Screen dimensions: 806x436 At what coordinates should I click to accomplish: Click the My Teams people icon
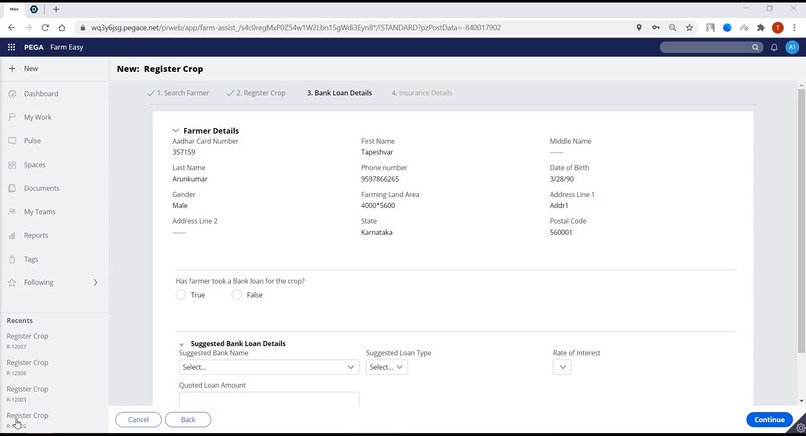click(12, 211)
